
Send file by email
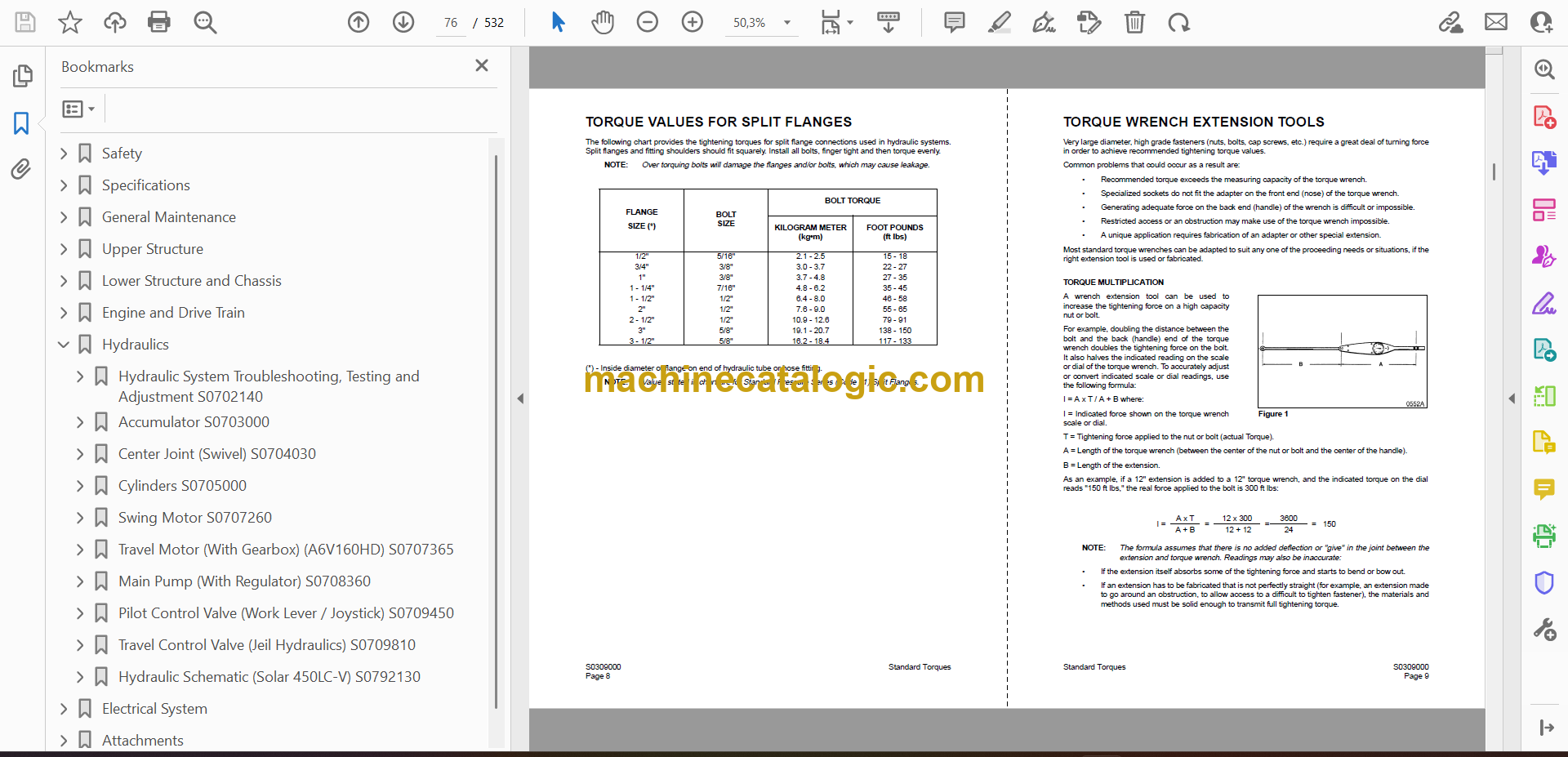tap(1496, 22)
